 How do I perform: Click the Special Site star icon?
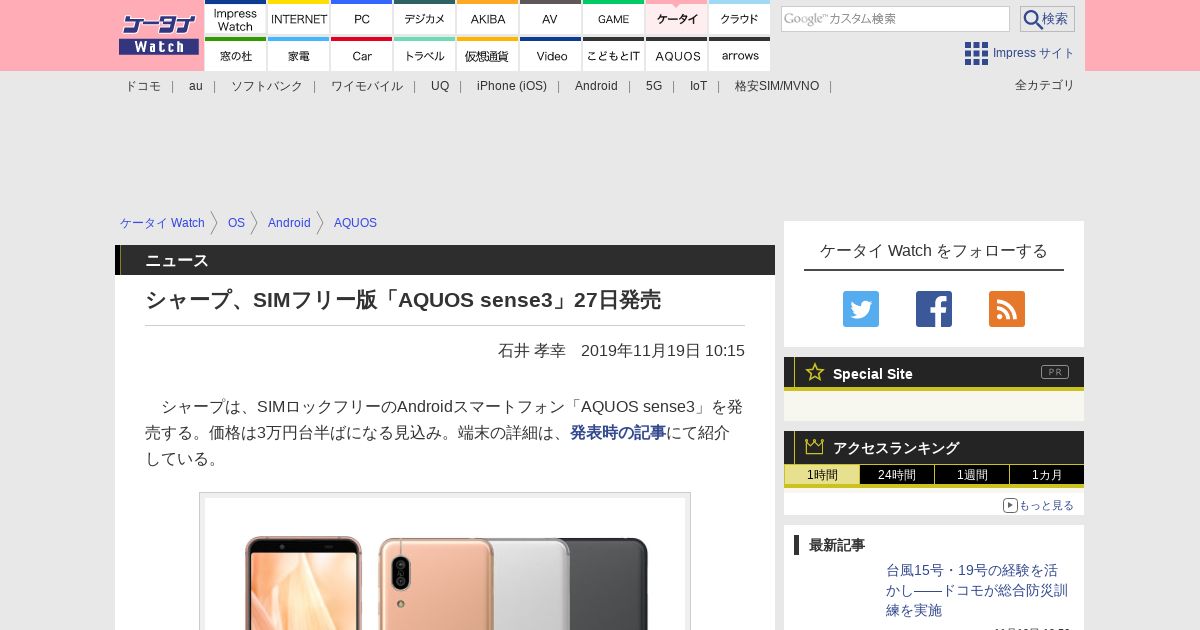point(815,372)
